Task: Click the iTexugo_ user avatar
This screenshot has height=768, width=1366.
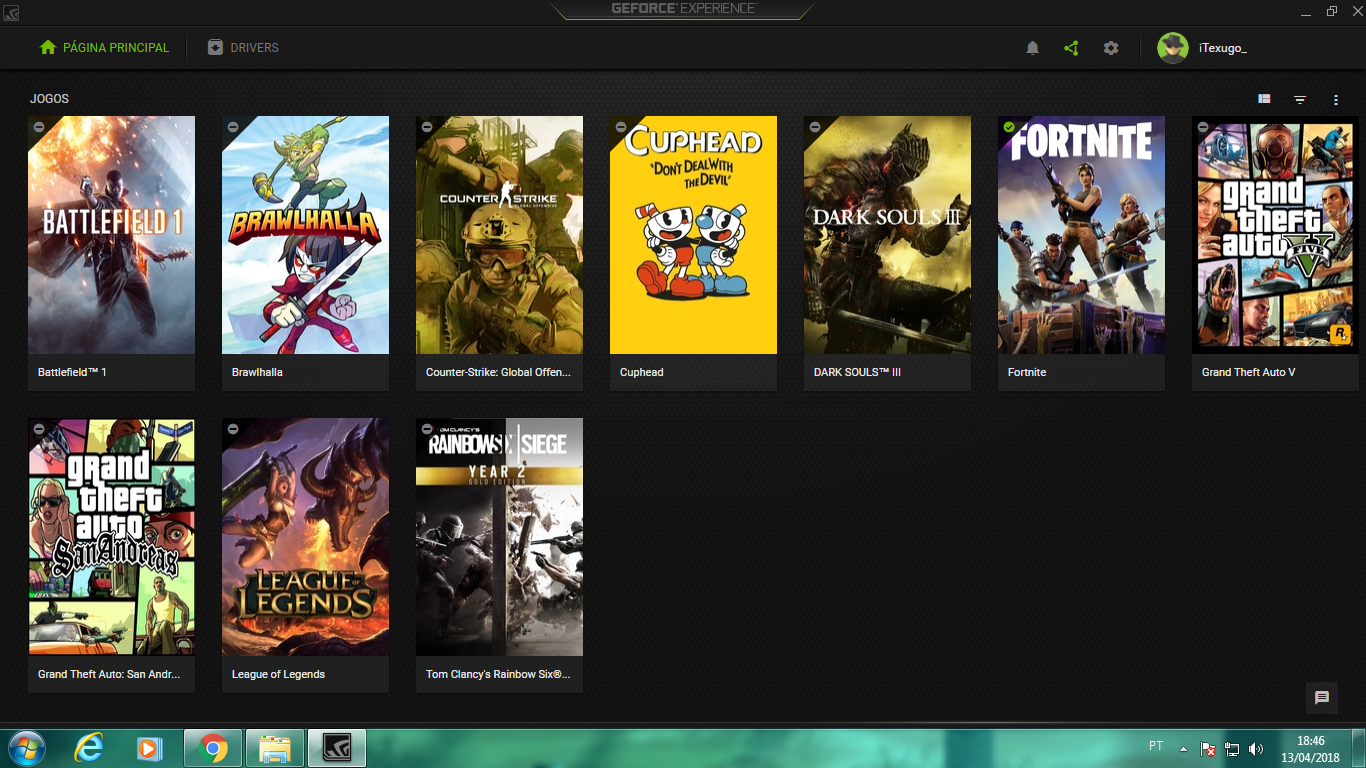Action: pyautogui.click(x=1173, y=48)
